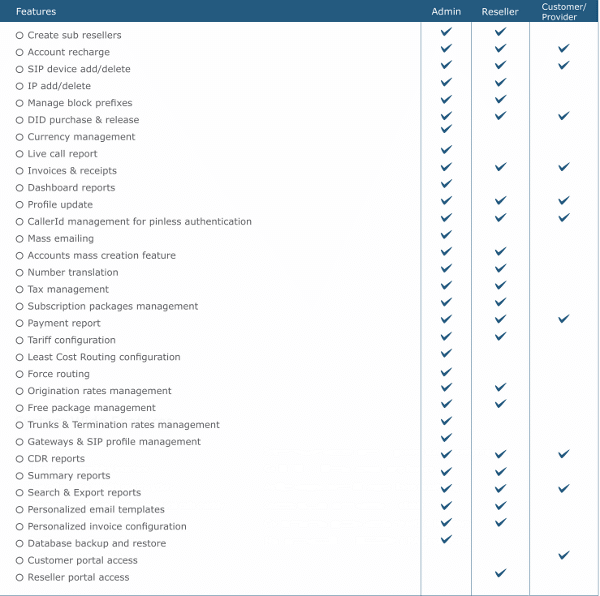Viewport: 600px width, 596px height.
Task: Click the Reseller column header
Action: pyautogui.click(x=500, y=11)
